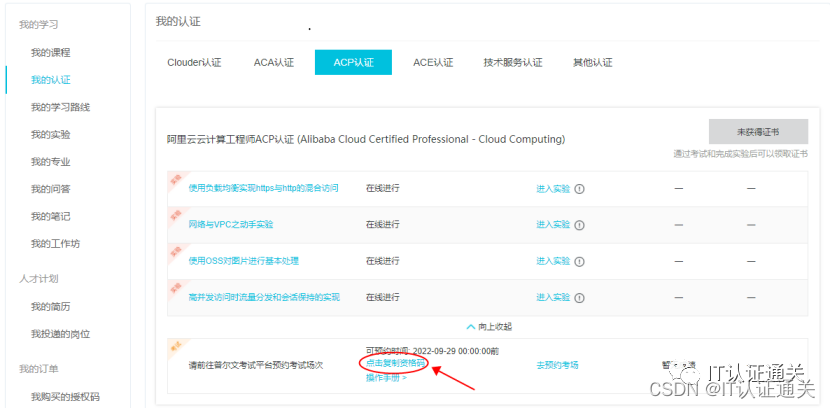
Task: Click 可预约时间 2022-09-29 text
Action: [432, 351]
